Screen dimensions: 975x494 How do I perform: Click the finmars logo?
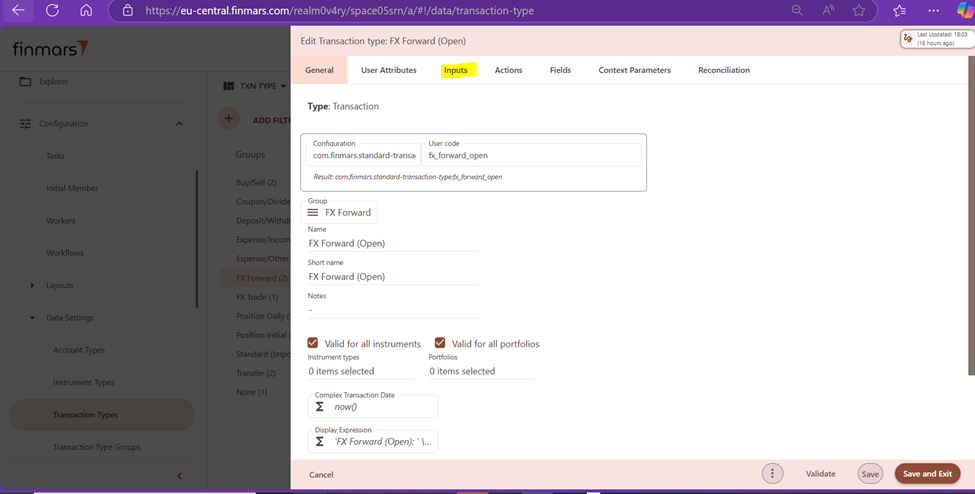click(50, 49)
